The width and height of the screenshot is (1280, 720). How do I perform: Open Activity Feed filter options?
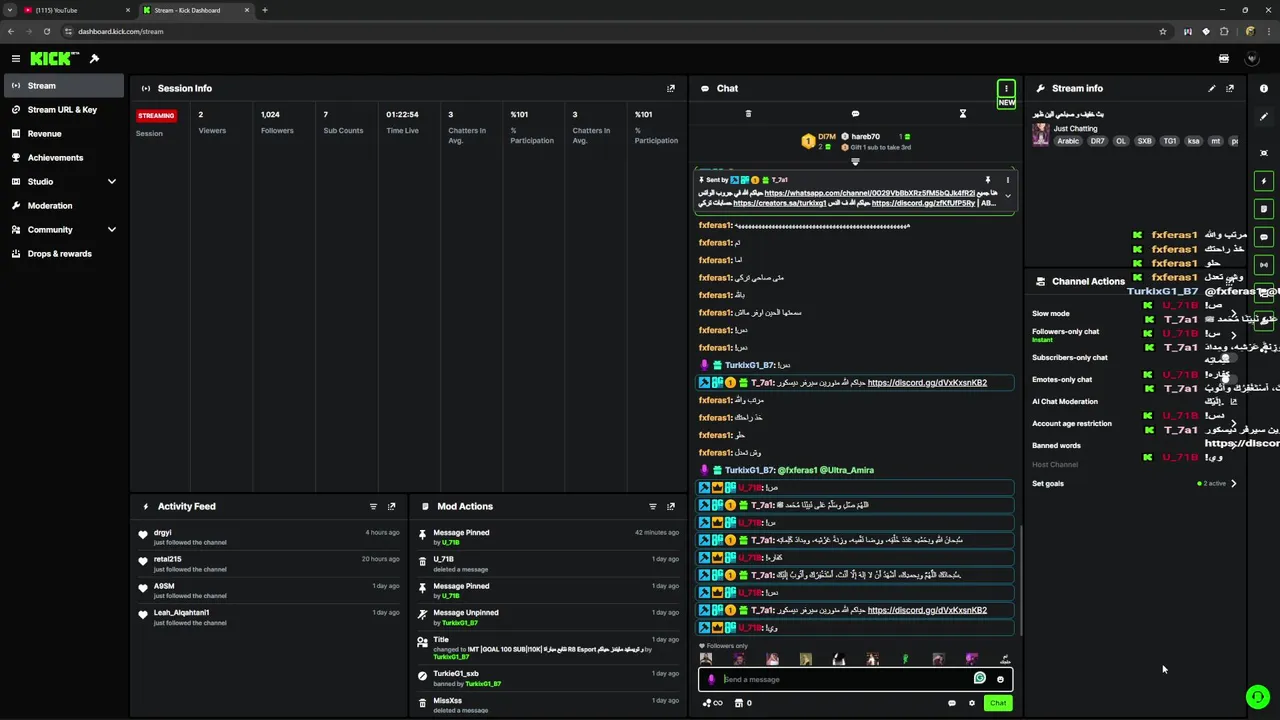click(x=373, y=506)
